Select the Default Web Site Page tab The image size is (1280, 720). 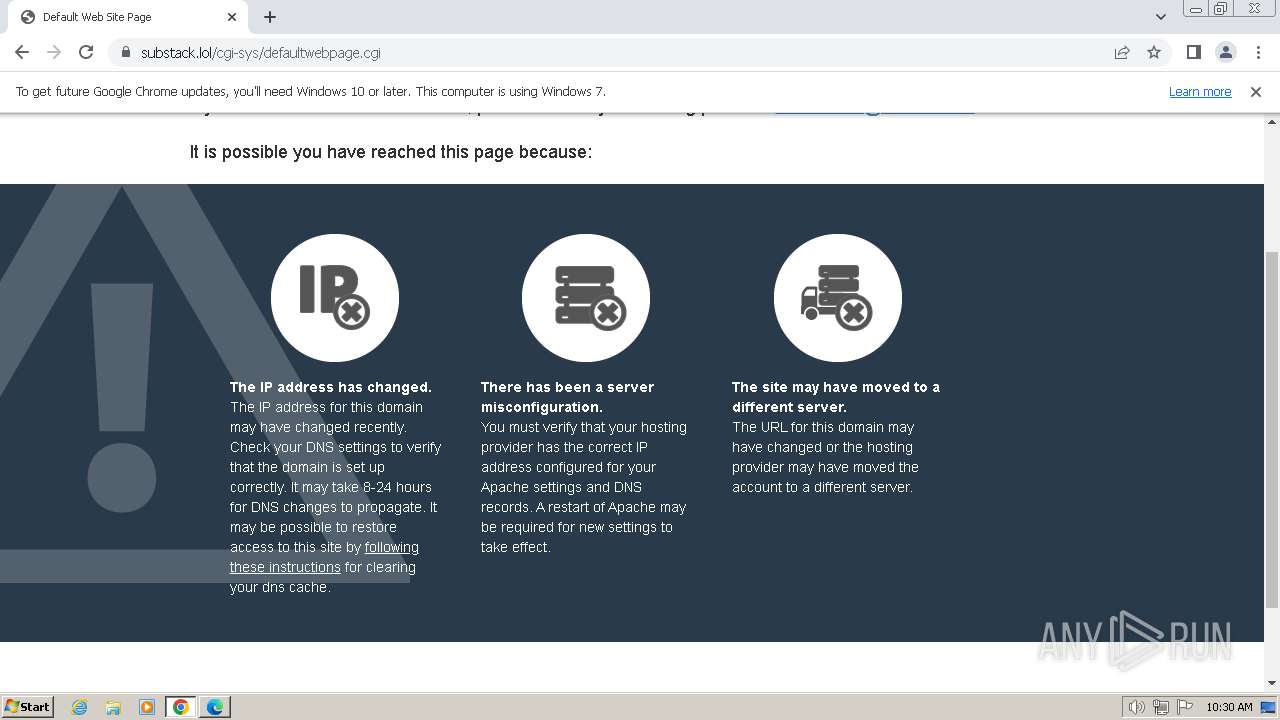(x=127, y=17)
